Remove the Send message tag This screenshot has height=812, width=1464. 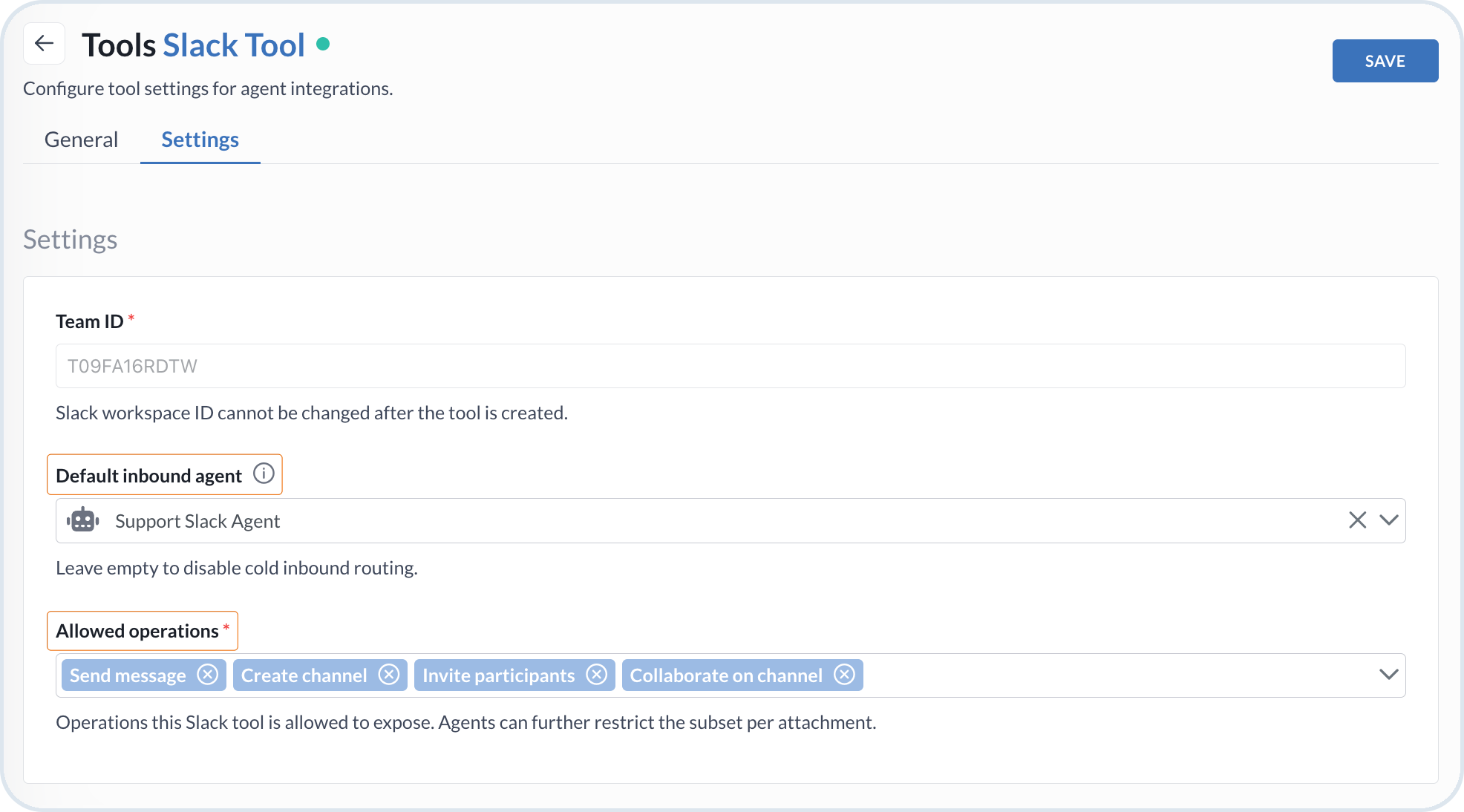pyautogui.click(x=208, y=675)
